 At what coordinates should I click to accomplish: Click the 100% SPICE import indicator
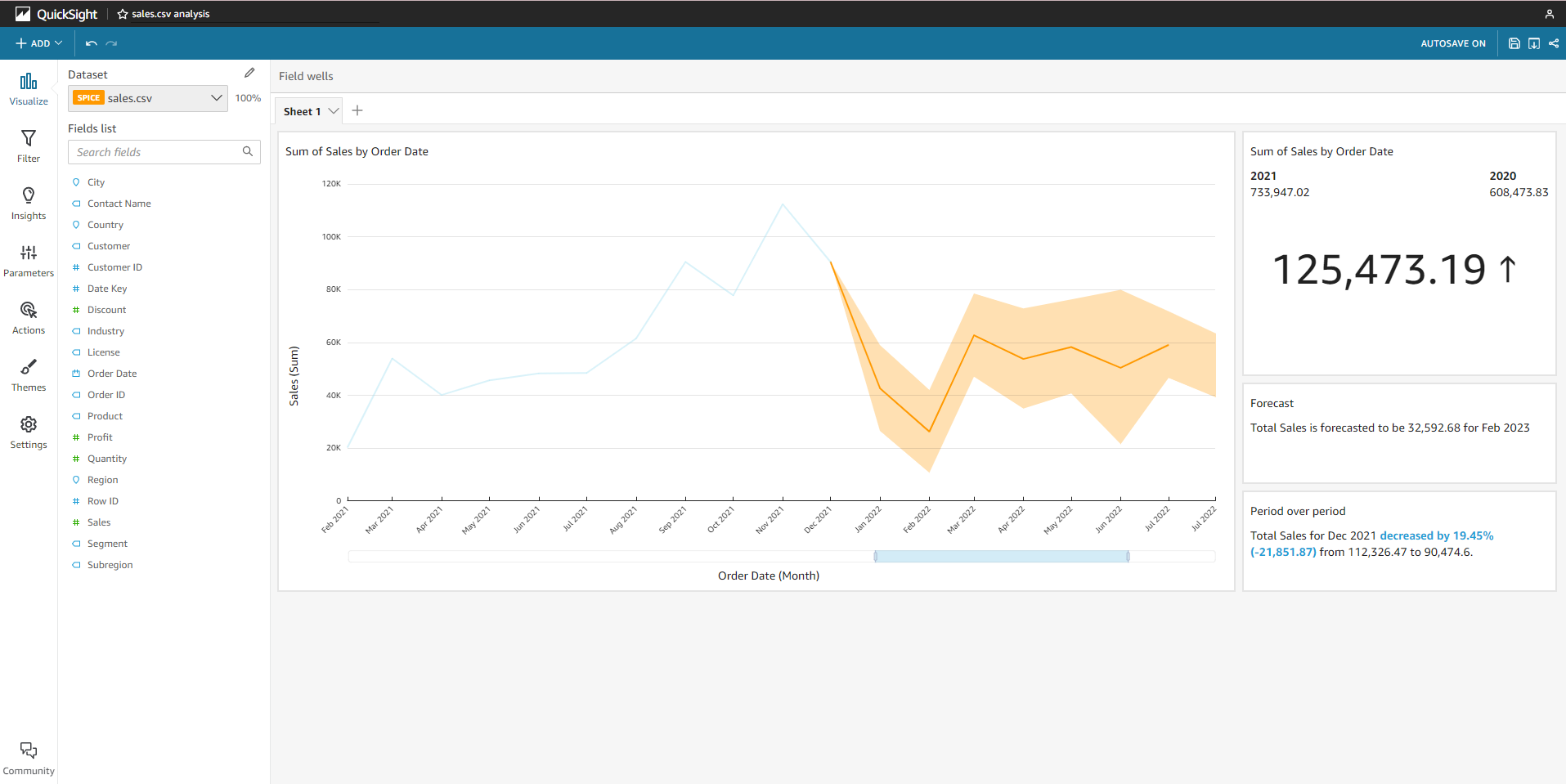(248, 98)
